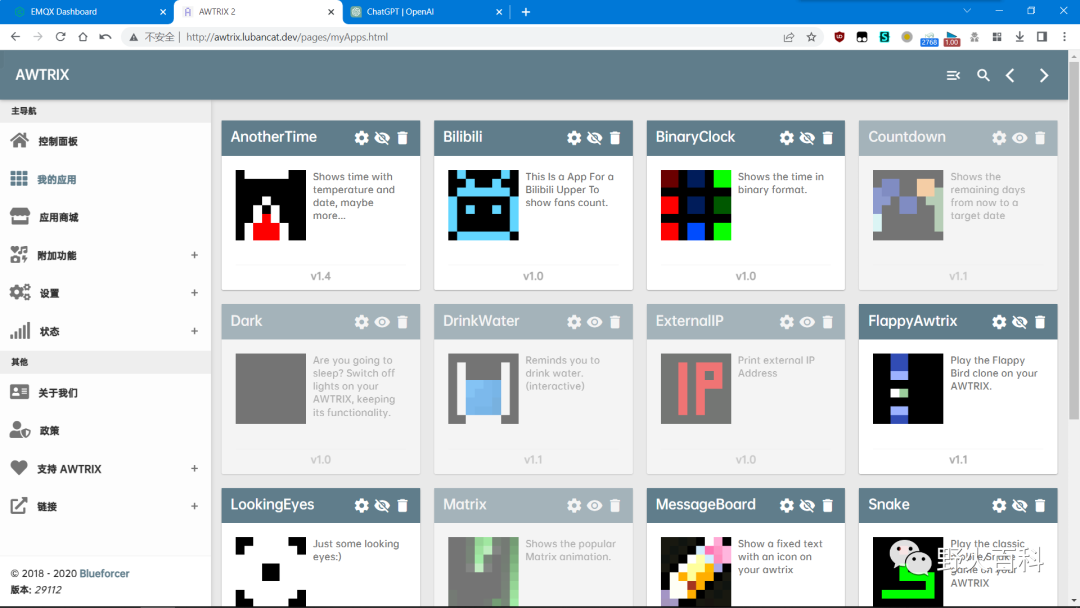Image resolution: width=1080 pixels, height=608 pixels.
Task: Expand the 设置 submenu
Action: pyautogui.click(x=194, y=293)
